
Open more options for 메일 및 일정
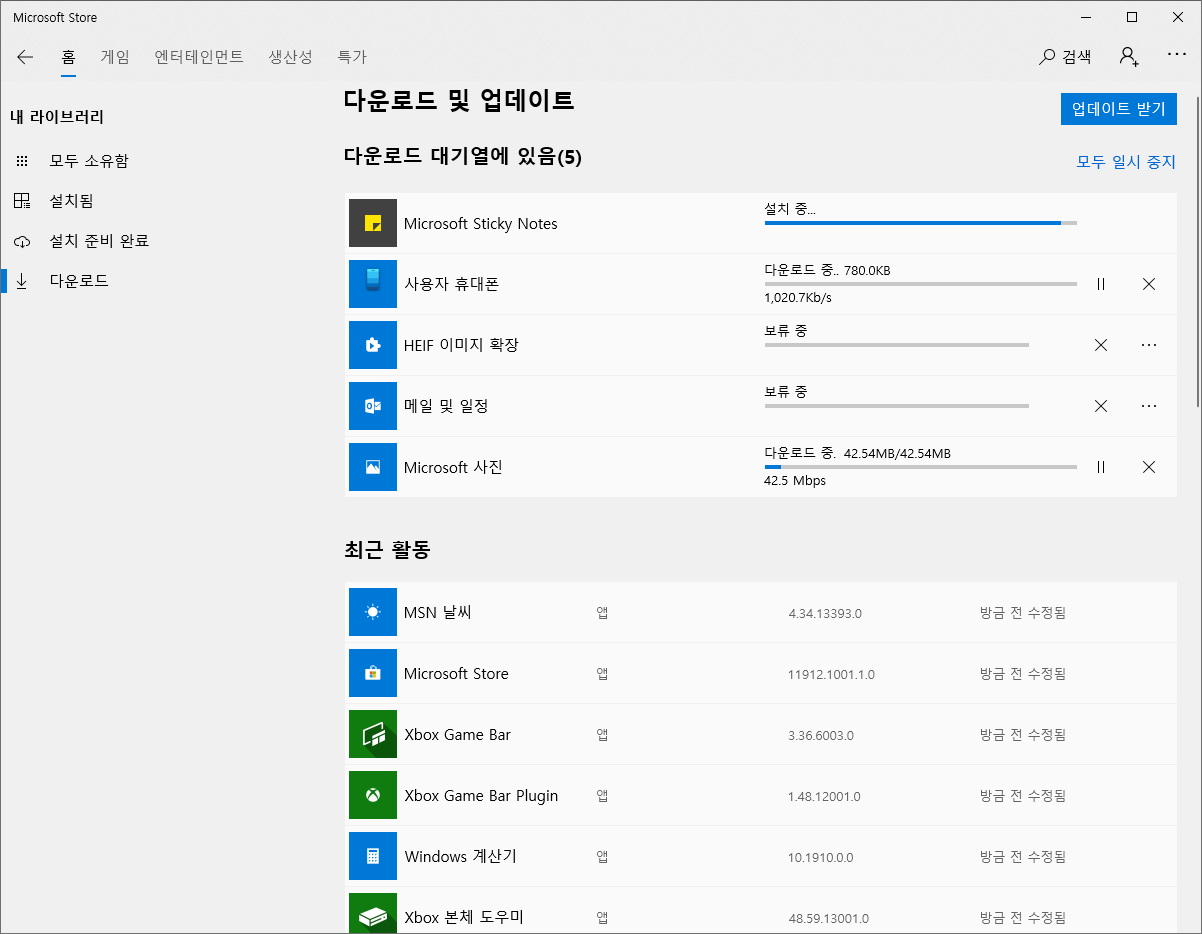click(x=1149, y=406)
